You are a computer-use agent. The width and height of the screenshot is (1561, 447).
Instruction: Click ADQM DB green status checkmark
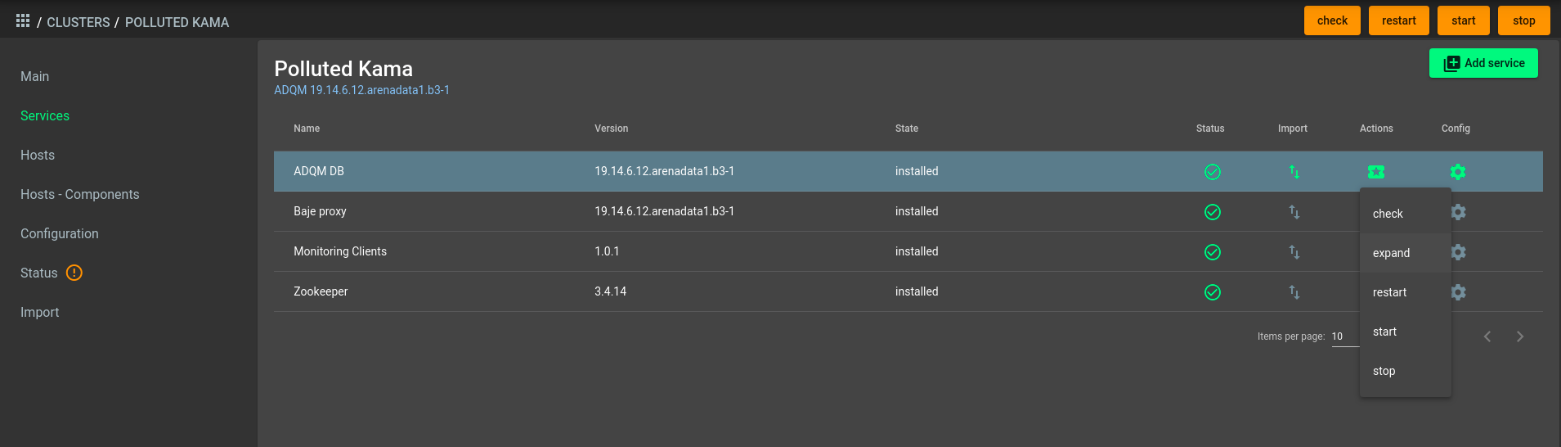pyautogui.click(x=1212, y=172)
